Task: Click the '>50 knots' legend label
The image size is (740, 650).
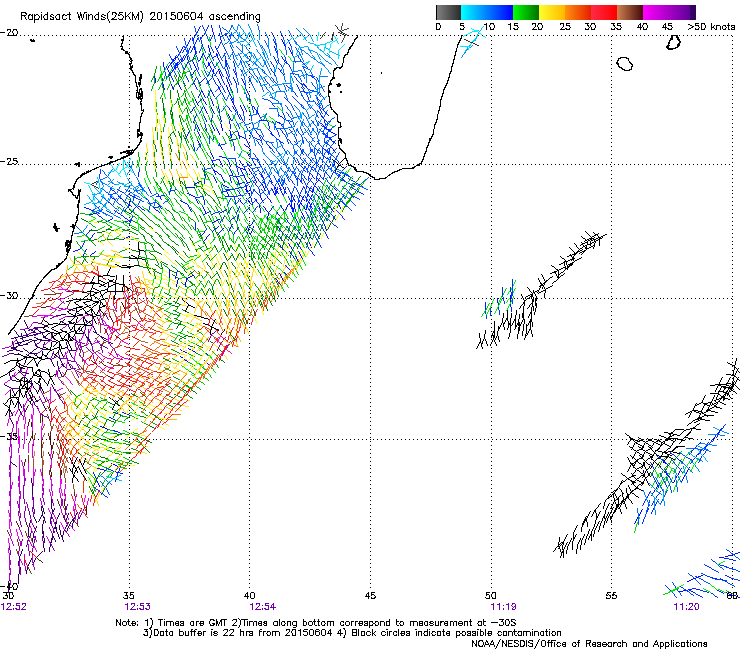Action: click(711, 27)
